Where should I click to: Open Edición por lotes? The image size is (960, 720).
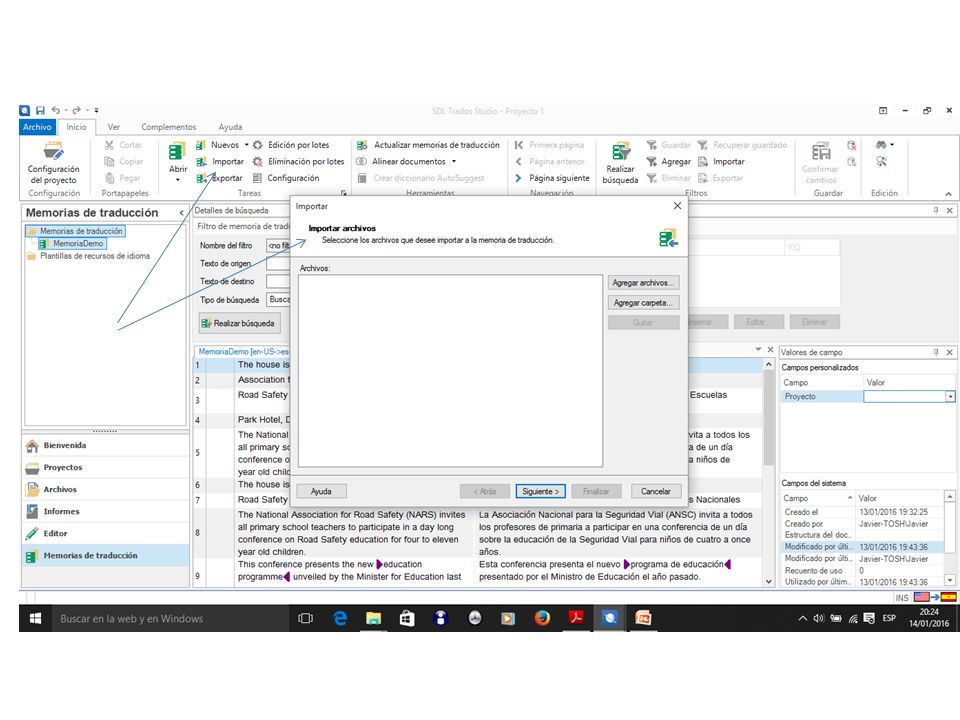[x=291, y=145]
